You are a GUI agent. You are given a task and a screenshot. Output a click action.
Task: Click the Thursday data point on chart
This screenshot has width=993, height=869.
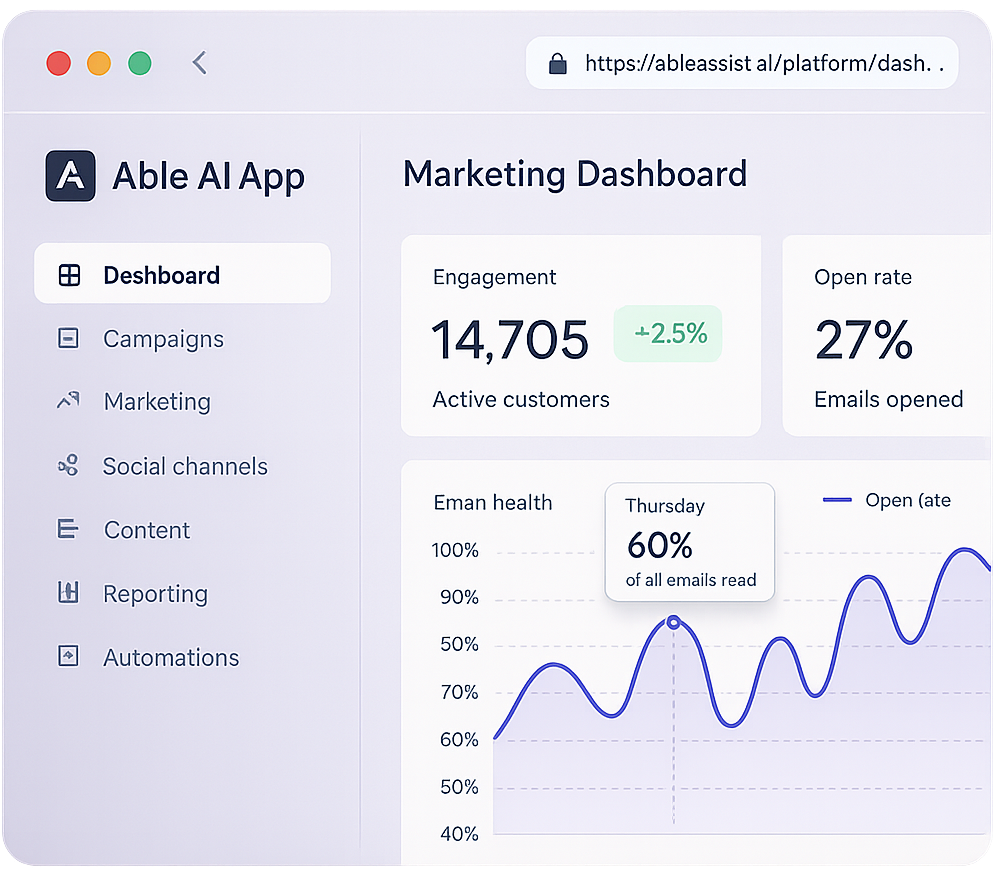pyautogui.click(x=673, y=622)
